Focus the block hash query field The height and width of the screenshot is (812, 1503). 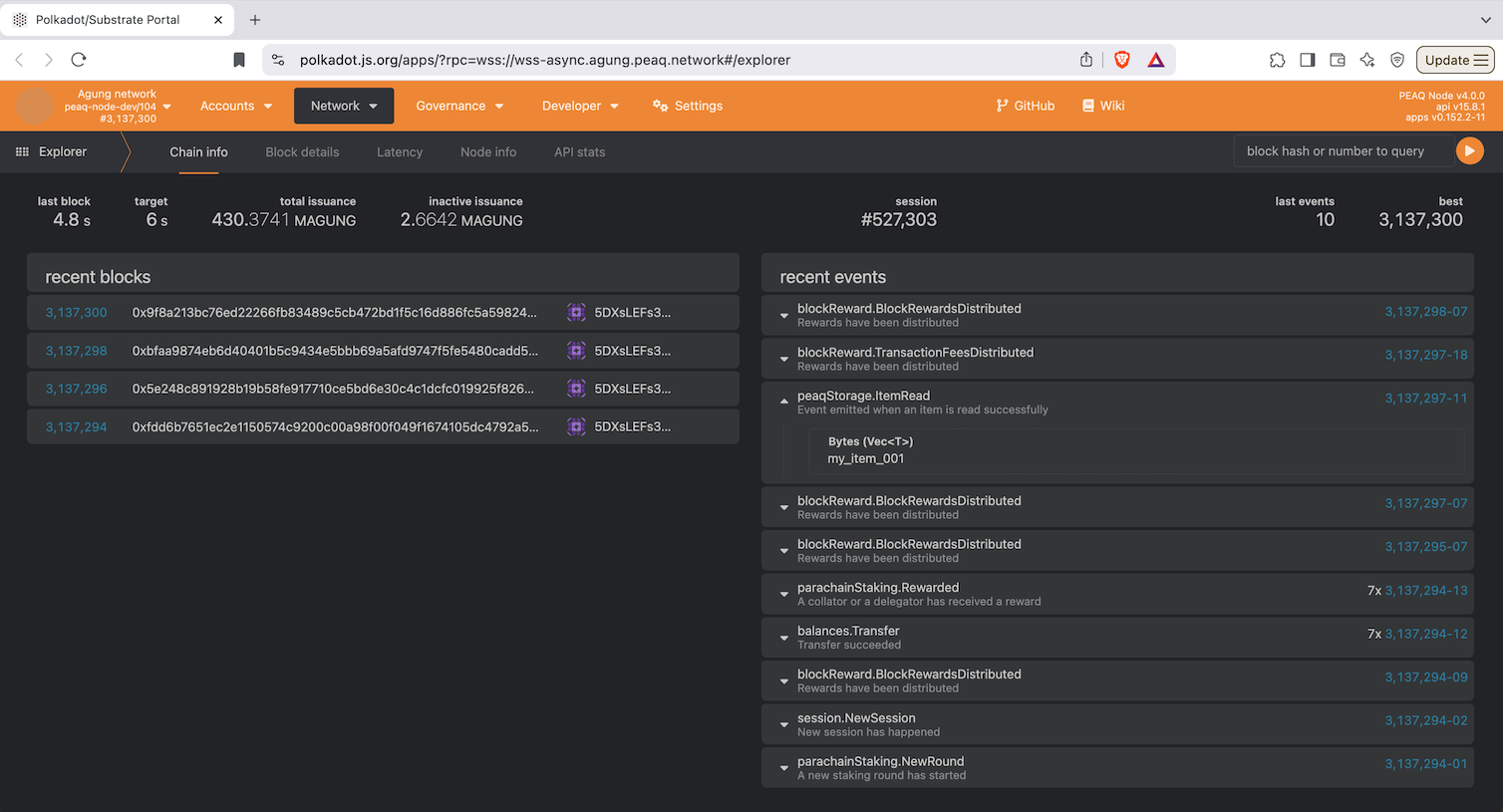pos(1344,151)
